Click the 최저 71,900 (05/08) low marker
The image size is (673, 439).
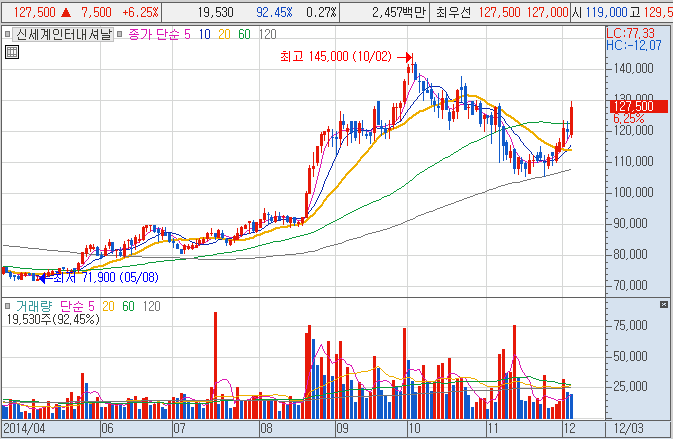tap(99, 278)
